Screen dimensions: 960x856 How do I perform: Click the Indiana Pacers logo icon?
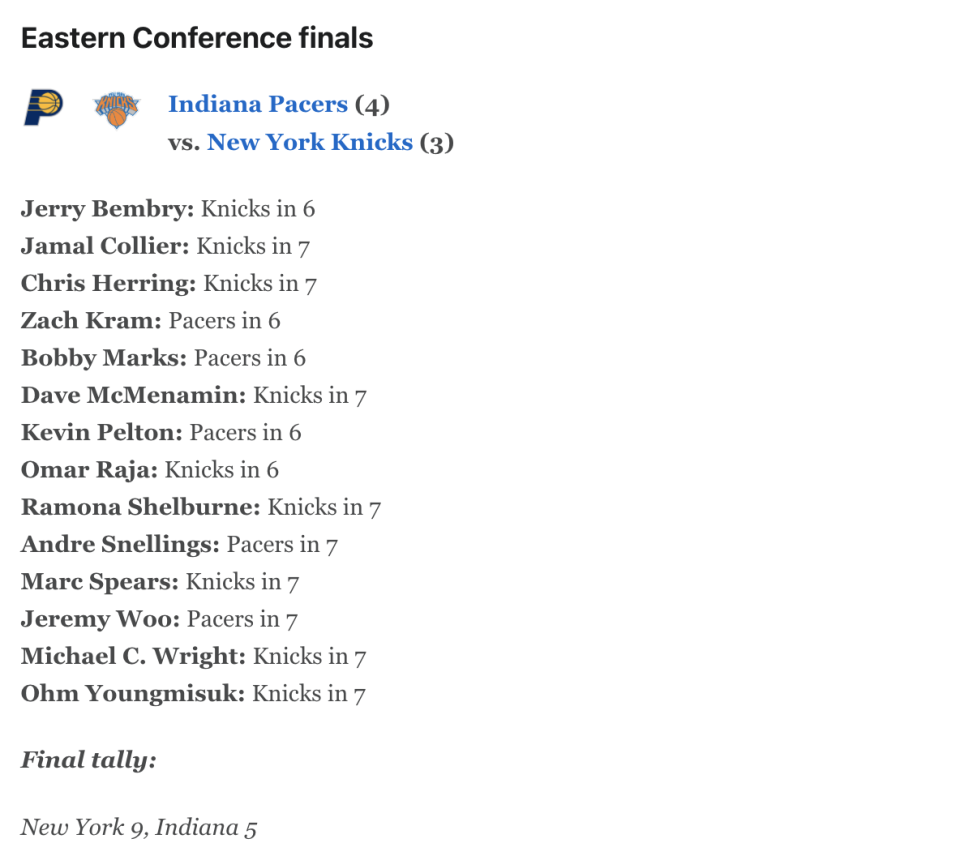43,107
